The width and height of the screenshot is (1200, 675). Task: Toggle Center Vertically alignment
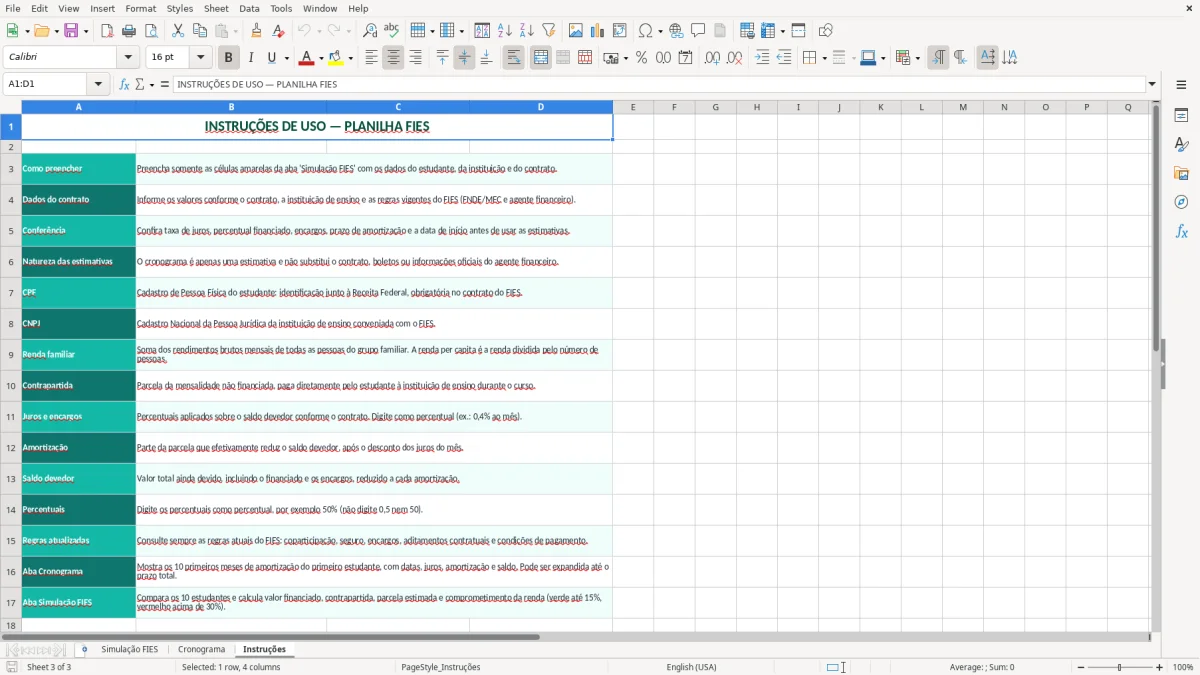[464, 58]
